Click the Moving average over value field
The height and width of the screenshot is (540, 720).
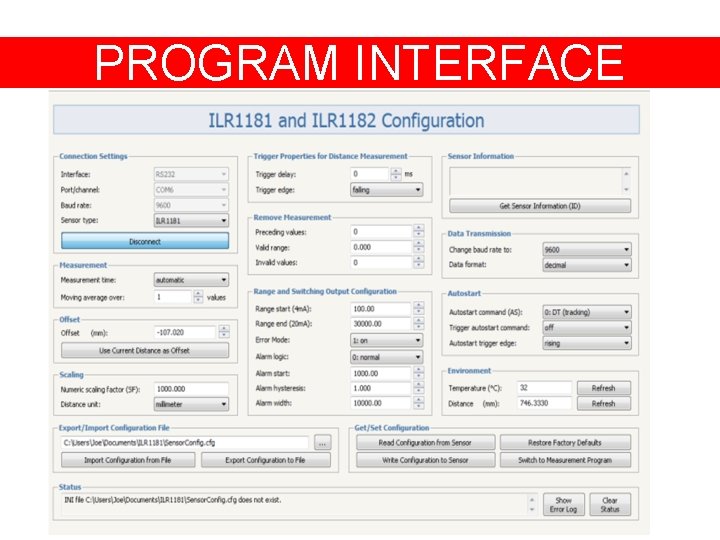coord(173,297)
